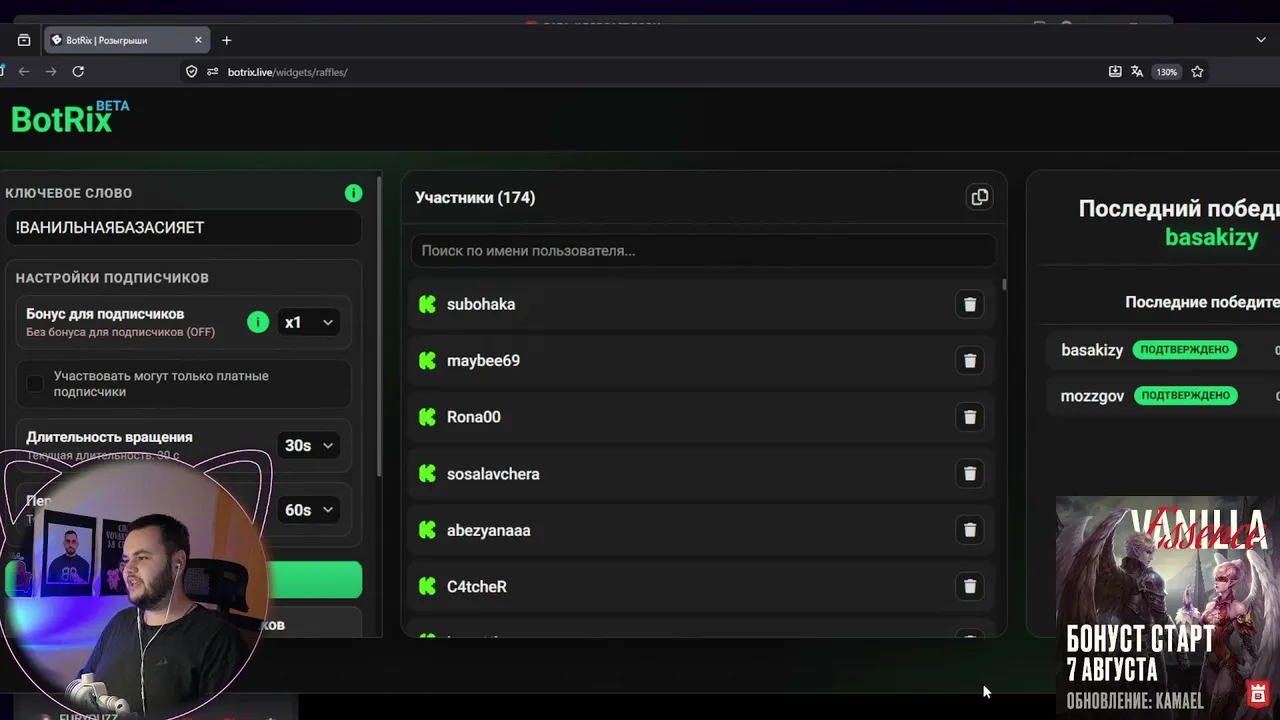Click the 130% zoom level indicator
1280x720 pixels.
click(1166, 72)
